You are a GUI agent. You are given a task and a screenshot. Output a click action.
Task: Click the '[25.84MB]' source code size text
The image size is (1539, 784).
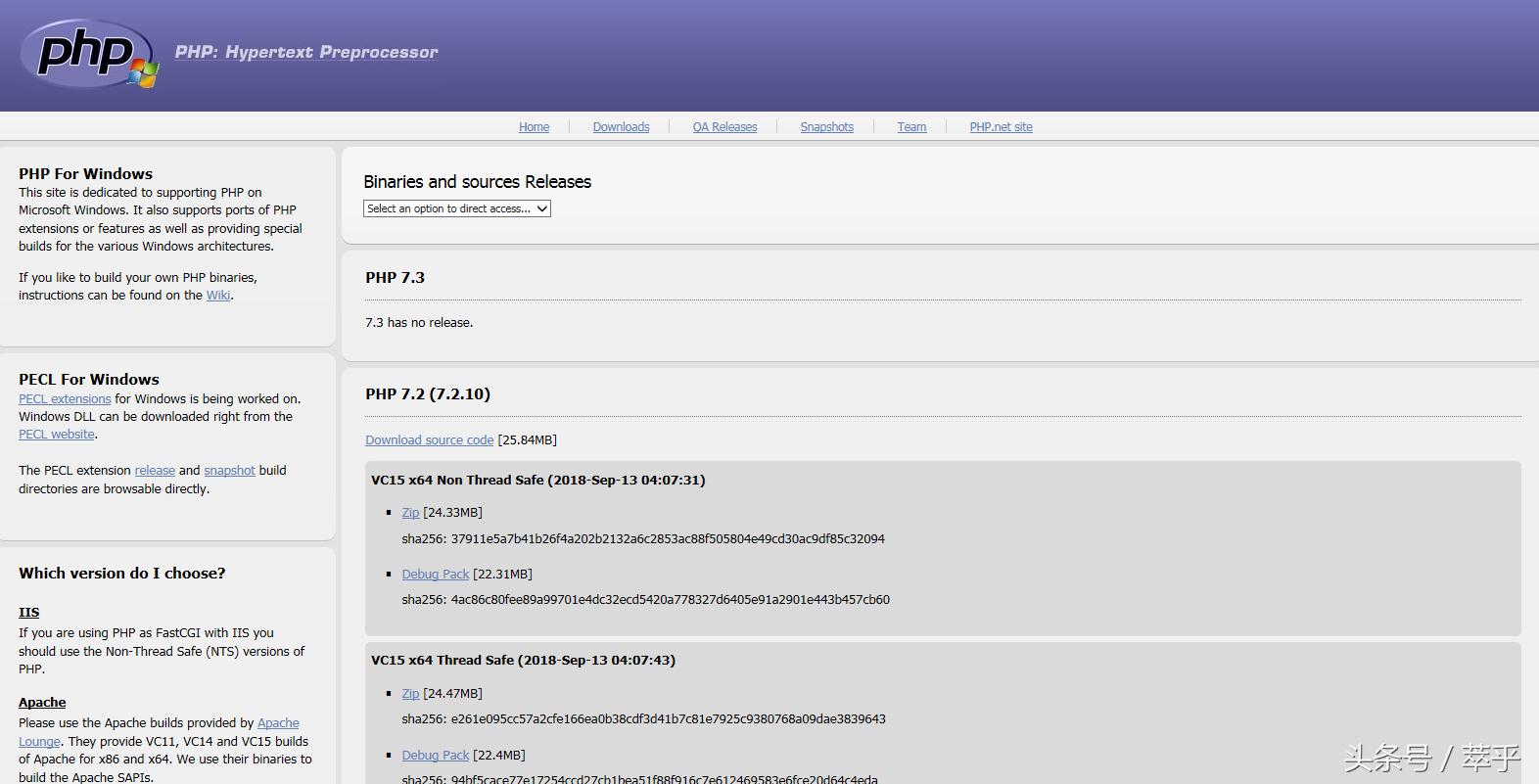pos(528,440)
